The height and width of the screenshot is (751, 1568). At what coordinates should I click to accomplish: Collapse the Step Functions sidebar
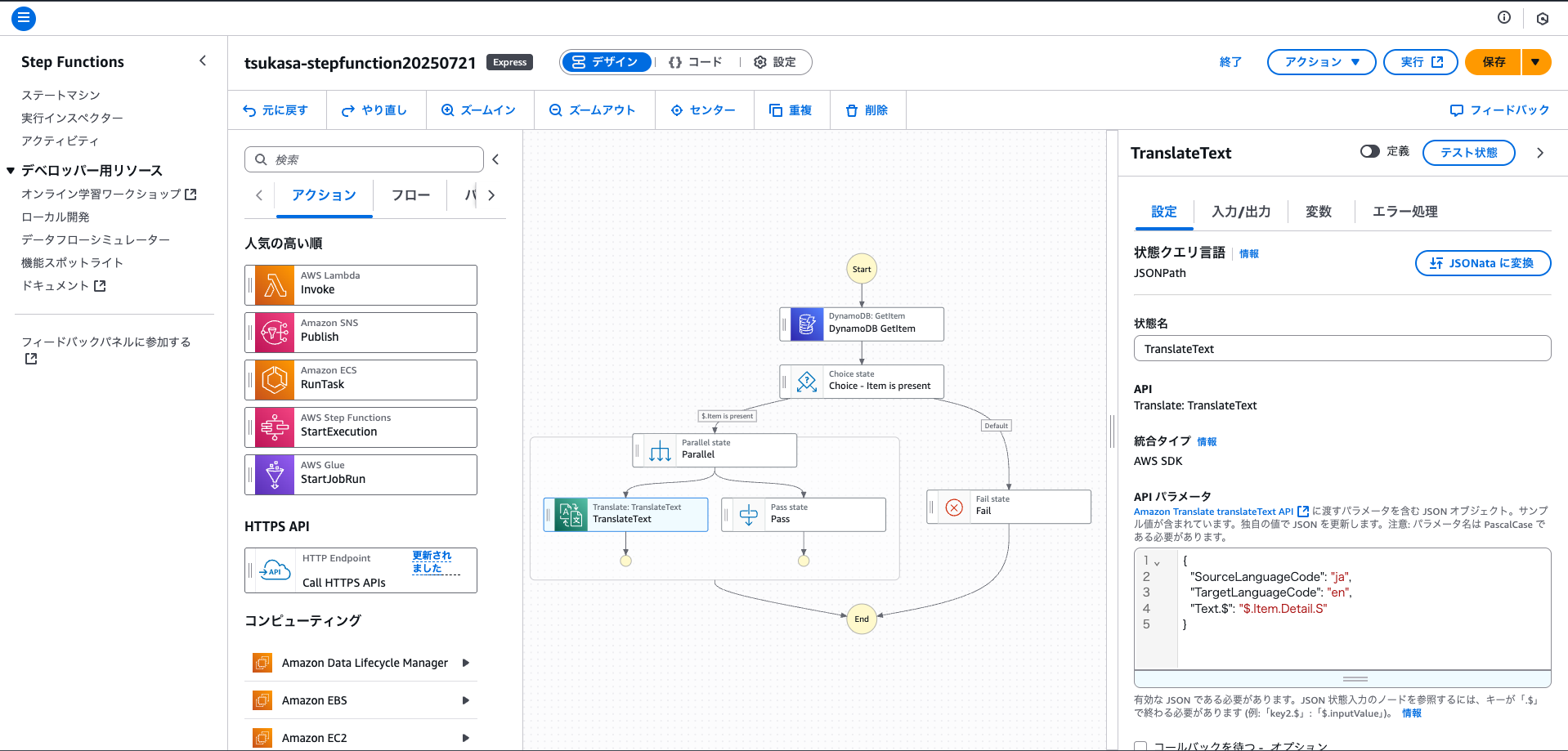[203, 60]
